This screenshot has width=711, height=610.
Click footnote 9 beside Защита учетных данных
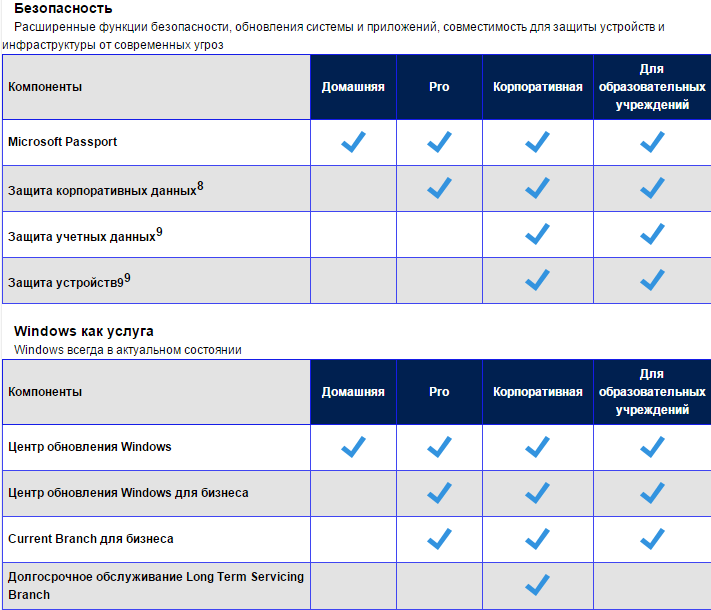[159, 232]
